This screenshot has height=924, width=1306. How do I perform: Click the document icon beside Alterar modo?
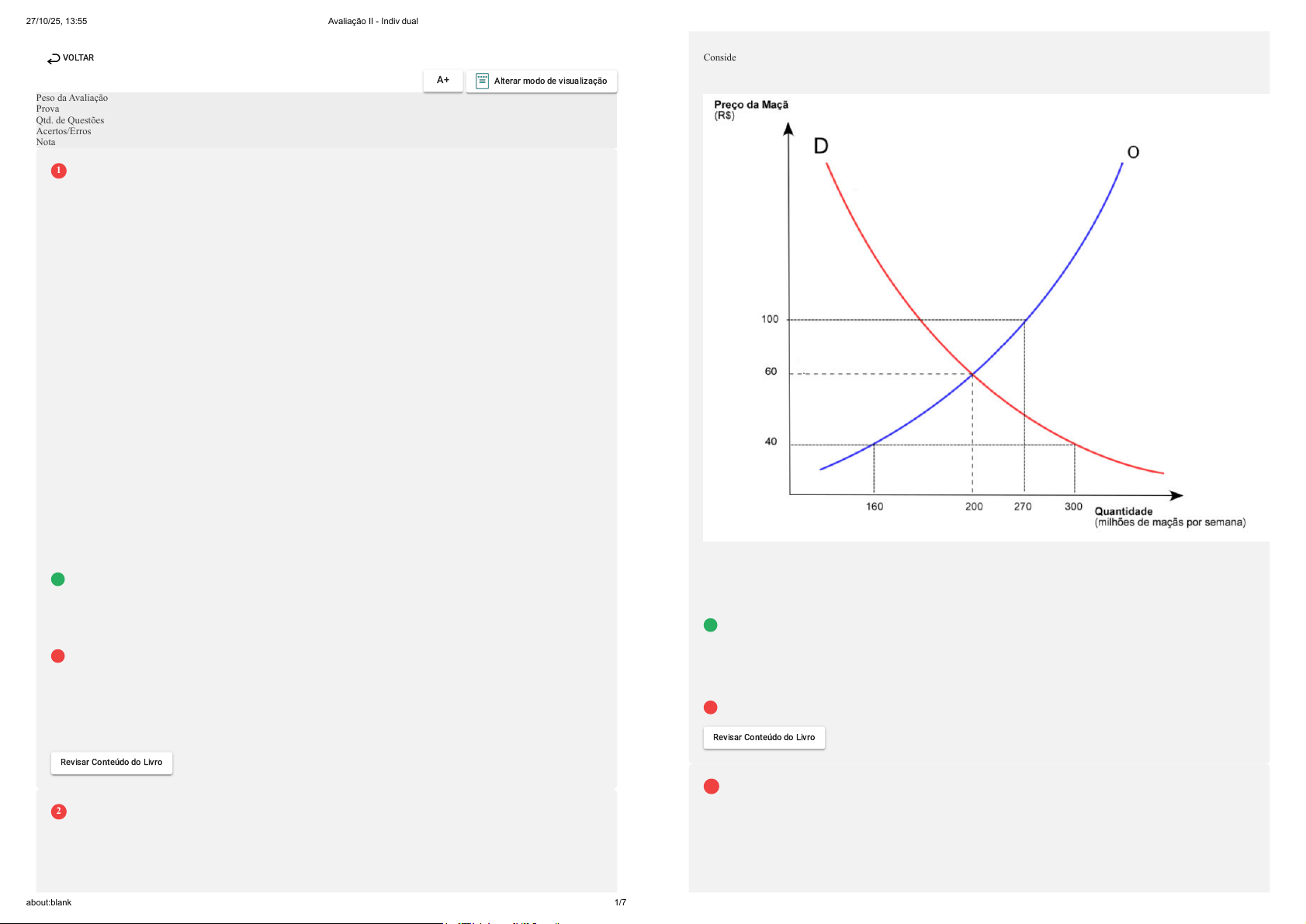(482, 81)
